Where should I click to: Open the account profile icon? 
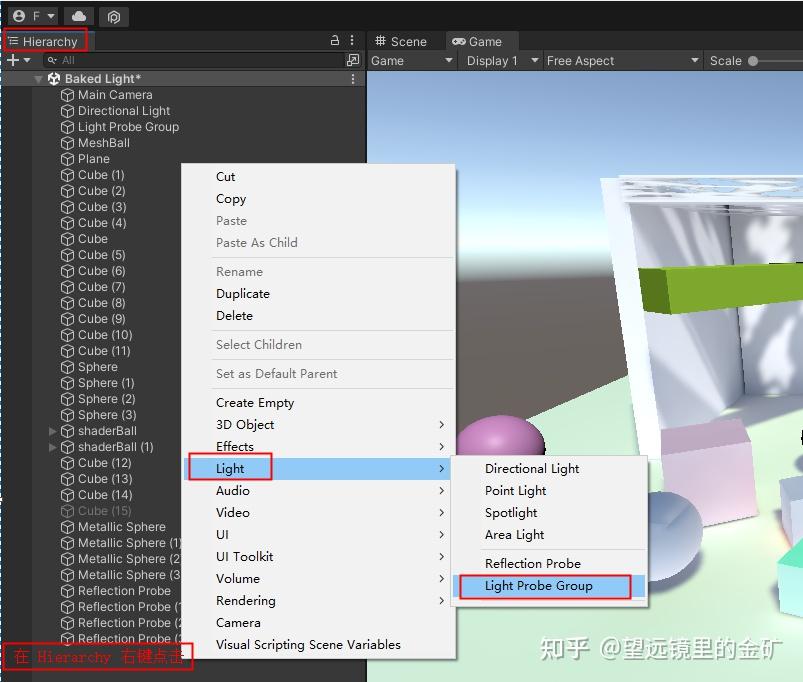click(19, 16)
